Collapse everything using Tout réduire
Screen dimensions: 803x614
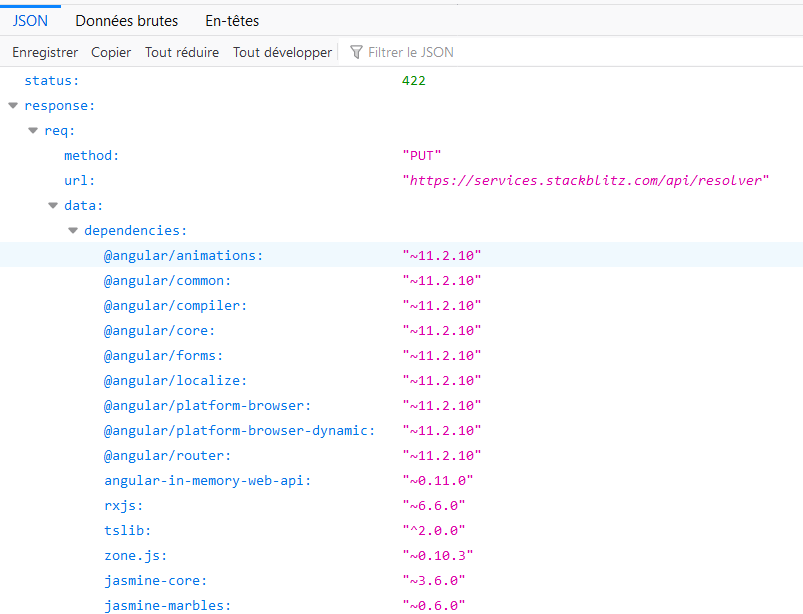(182, 52)
